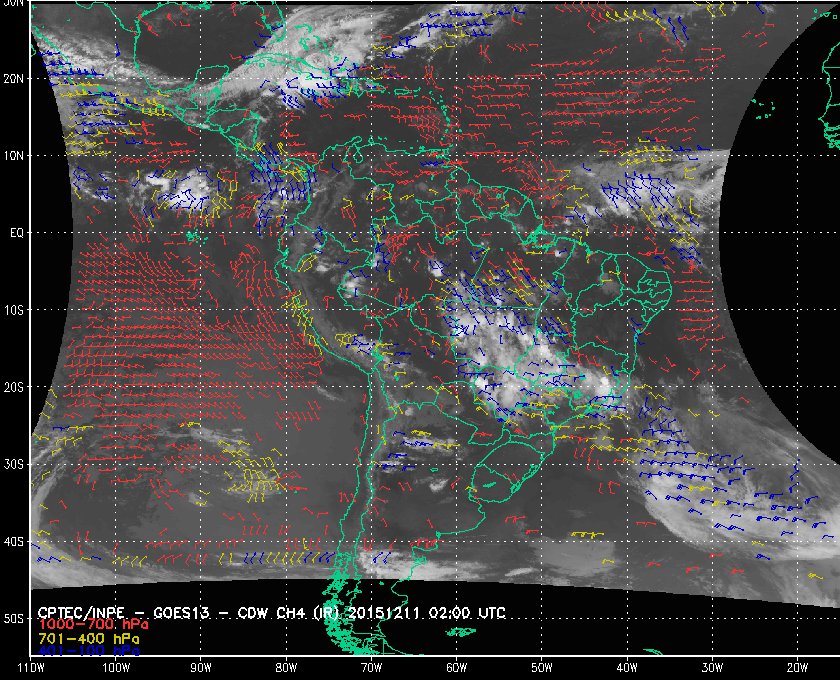Image resolution: width=840 pixels, height=680 pixels.
Task: Select the 60W longitude label
Action: [x=456, y=668]
